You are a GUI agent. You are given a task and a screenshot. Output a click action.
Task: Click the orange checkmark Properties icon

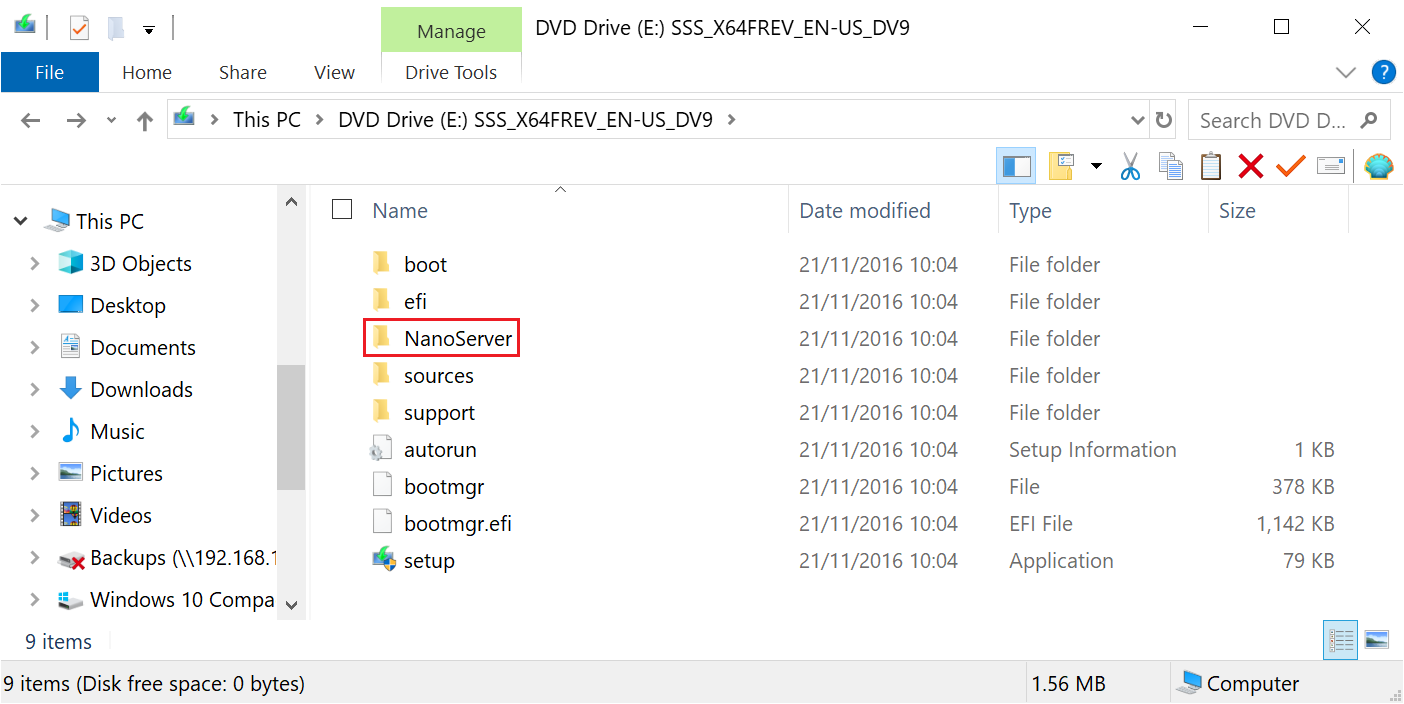click(1290, 166)
